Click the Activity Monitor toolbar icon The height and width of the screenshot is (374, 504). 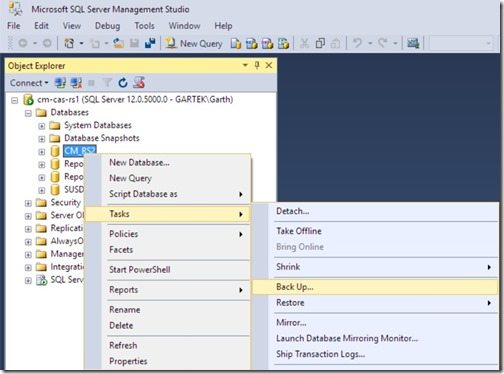(413, 43)
